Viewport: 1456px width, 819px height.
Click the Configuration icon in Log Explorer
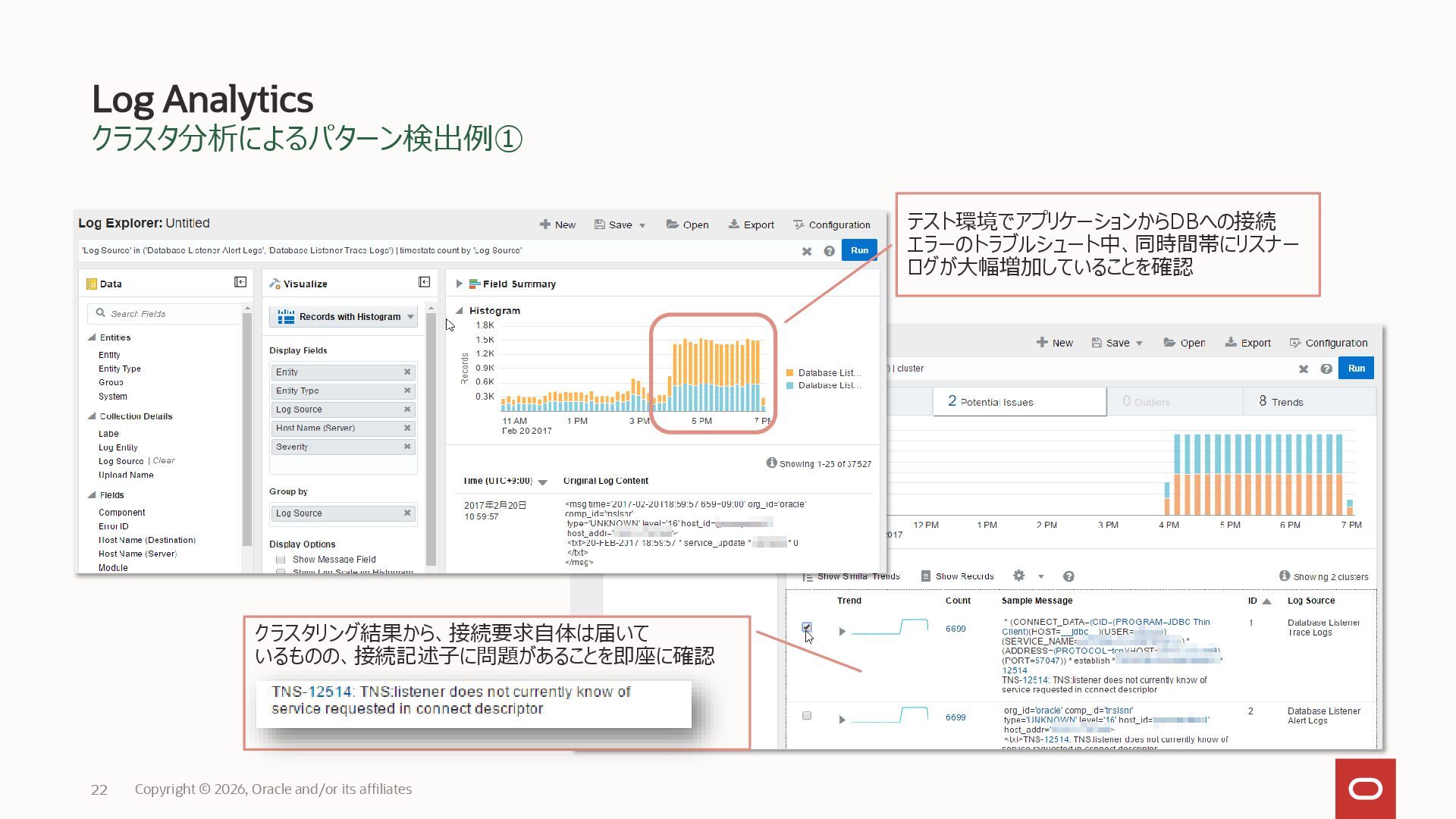coord(799,224)
